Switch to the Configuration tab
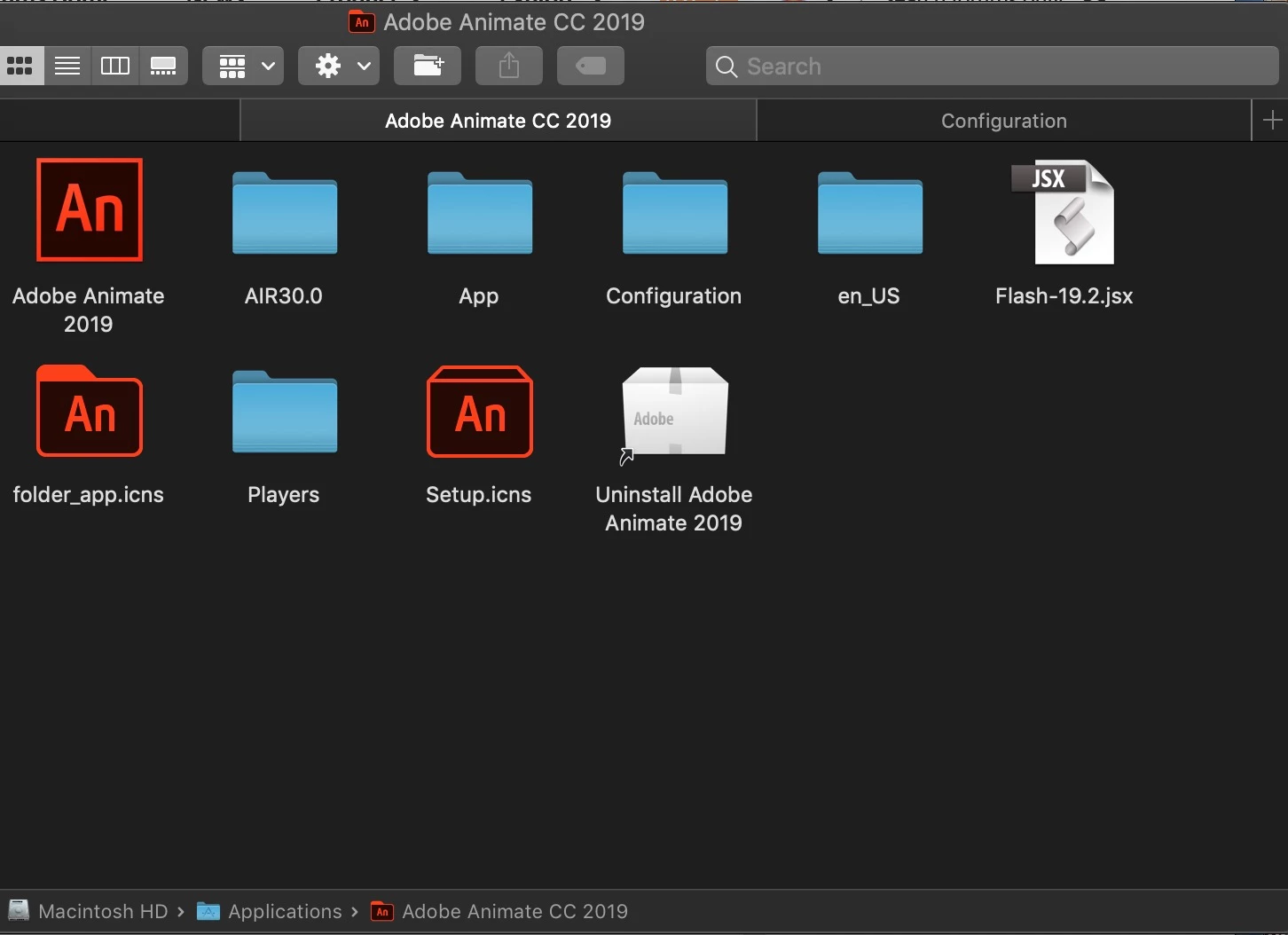 [x=1004, y=121]
